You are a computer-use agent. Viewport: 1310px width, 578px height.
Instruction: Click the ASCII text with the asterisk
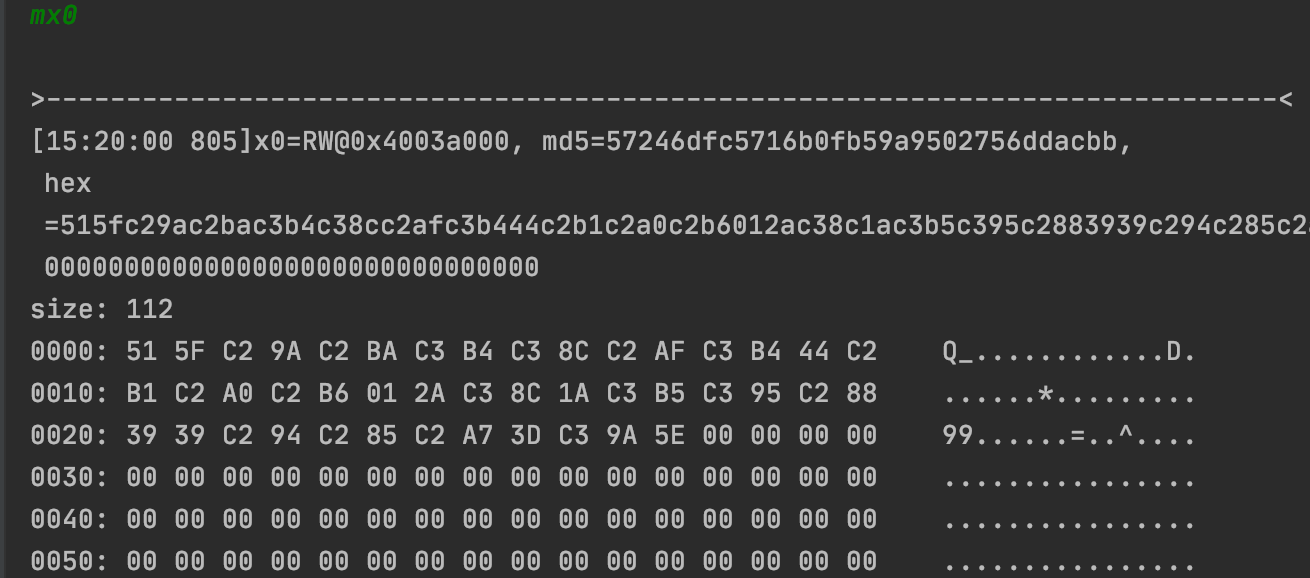(x=1069, y=394)
